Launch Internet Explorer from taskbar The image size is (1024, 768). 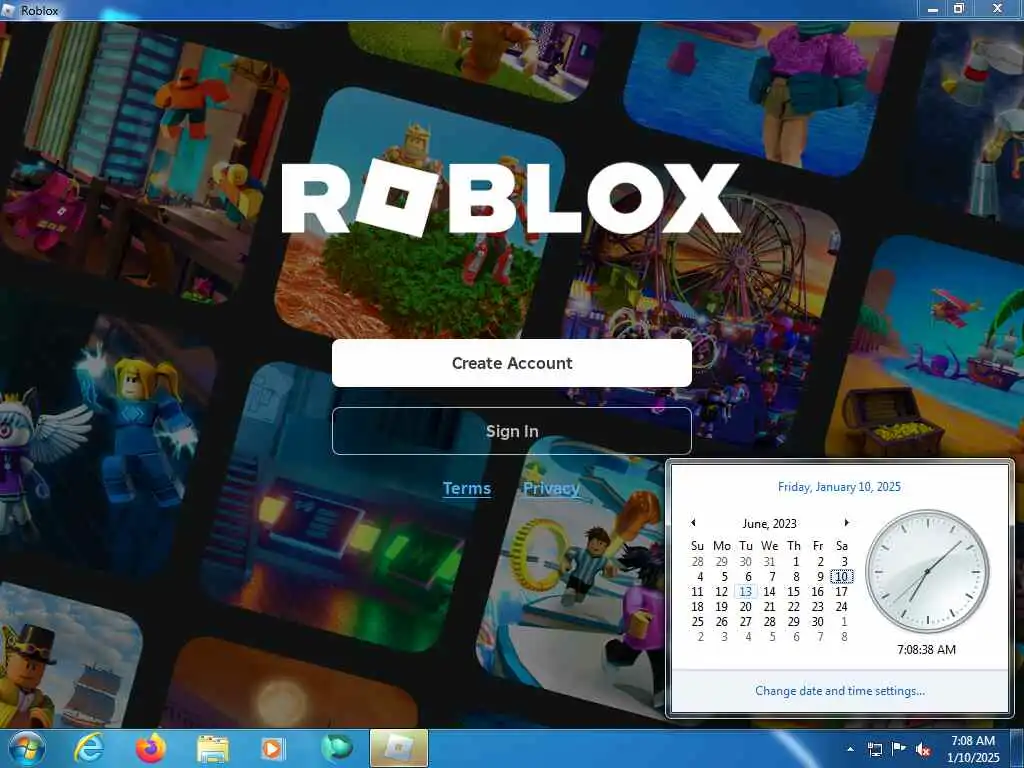point(88,748)
